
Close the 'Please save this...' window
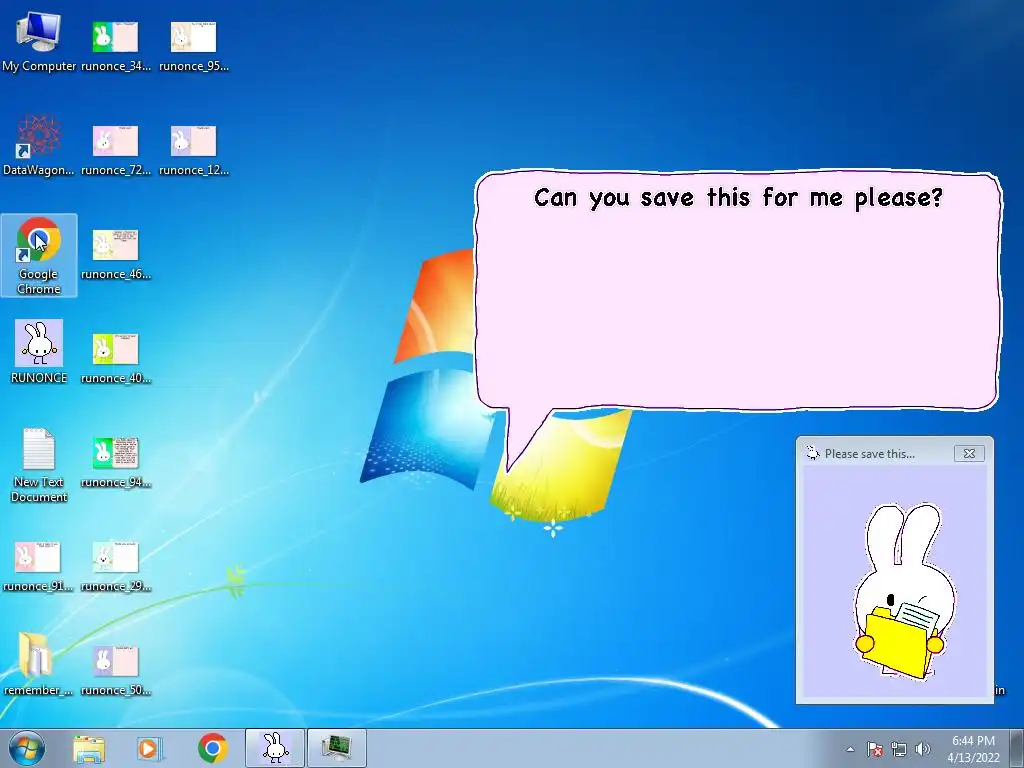coord(969,453)
